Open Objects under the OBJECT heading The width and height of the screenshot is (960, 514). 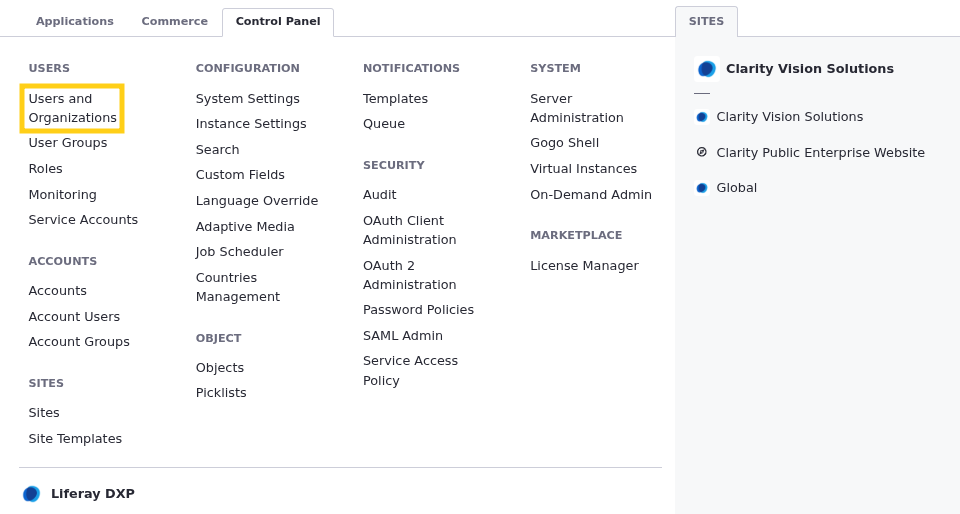220,368
